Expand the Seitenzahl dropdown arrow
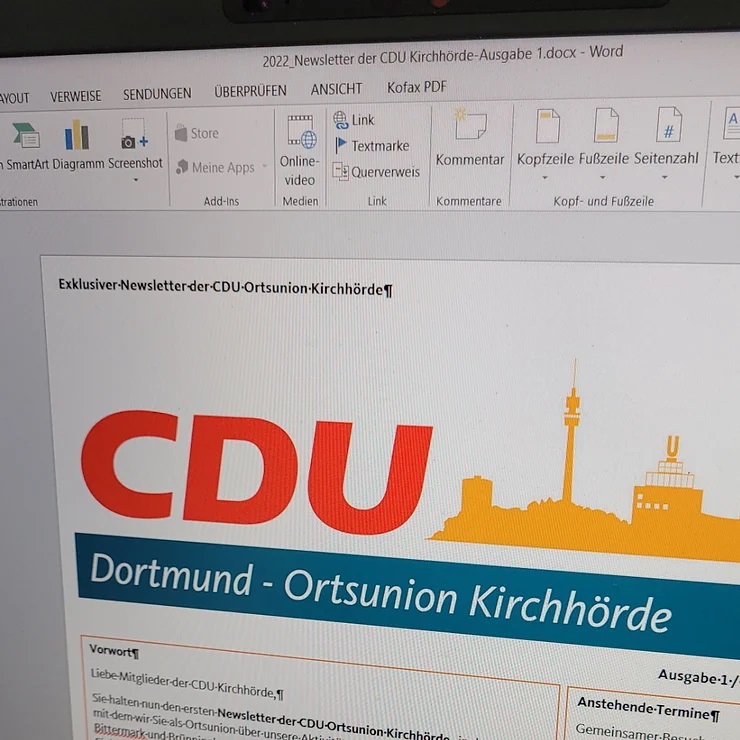Viewport: 740px width, 740px height. click(x=665, y=177)
